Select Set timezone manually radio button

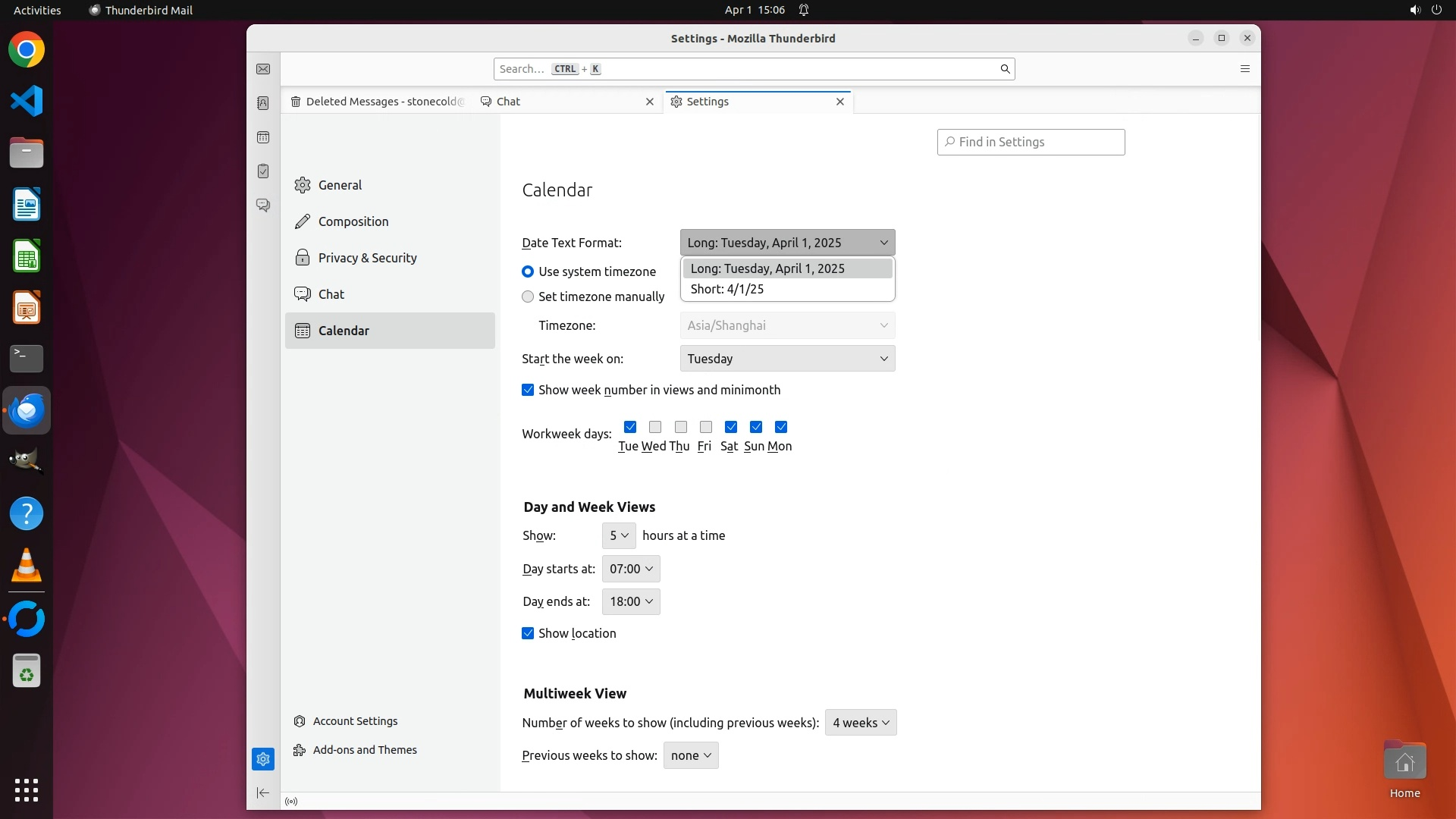coord(528,297)
